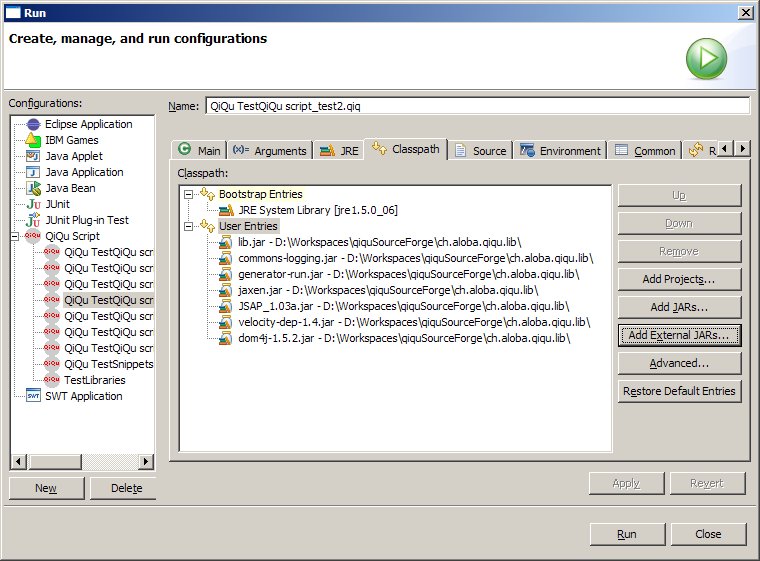Viewport: 760px width, 561px height.
Task: Click the Eclipse Application icon
Action: 33,124
